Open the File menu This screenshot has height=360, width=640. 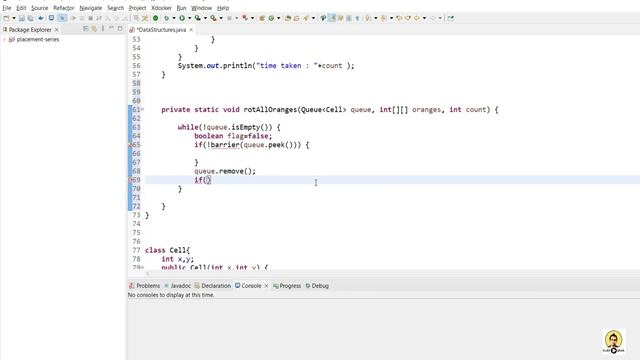point(7,8)
